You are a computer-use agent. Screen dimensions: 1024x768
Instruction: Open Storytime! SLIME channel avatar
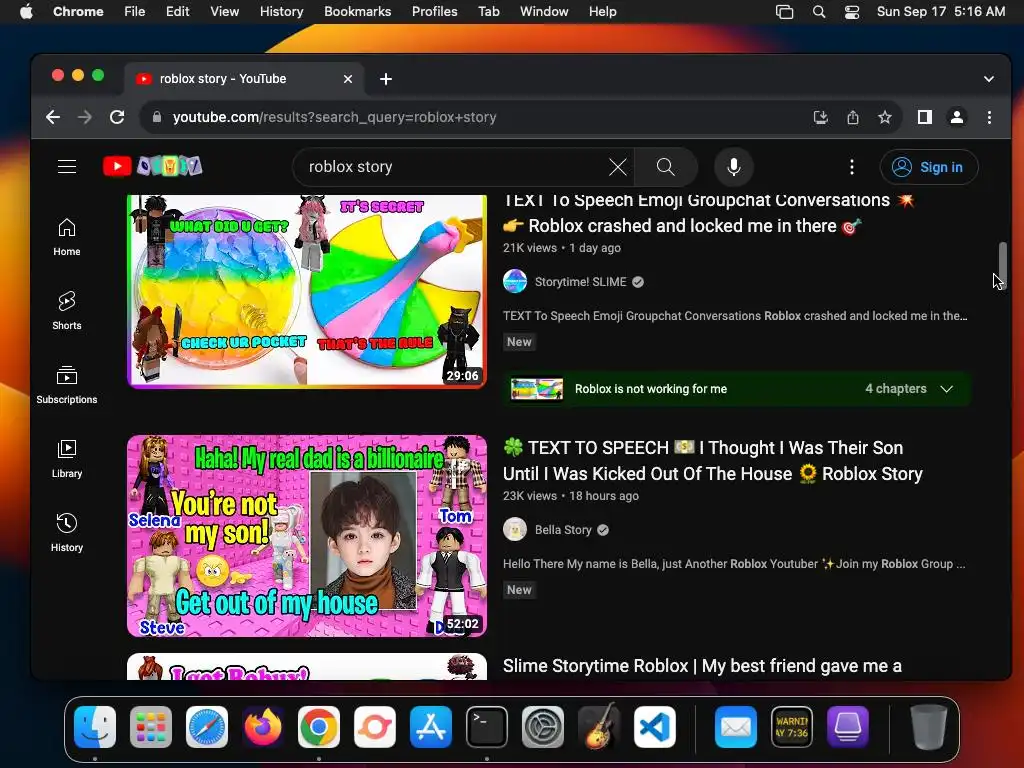(515, 281)
